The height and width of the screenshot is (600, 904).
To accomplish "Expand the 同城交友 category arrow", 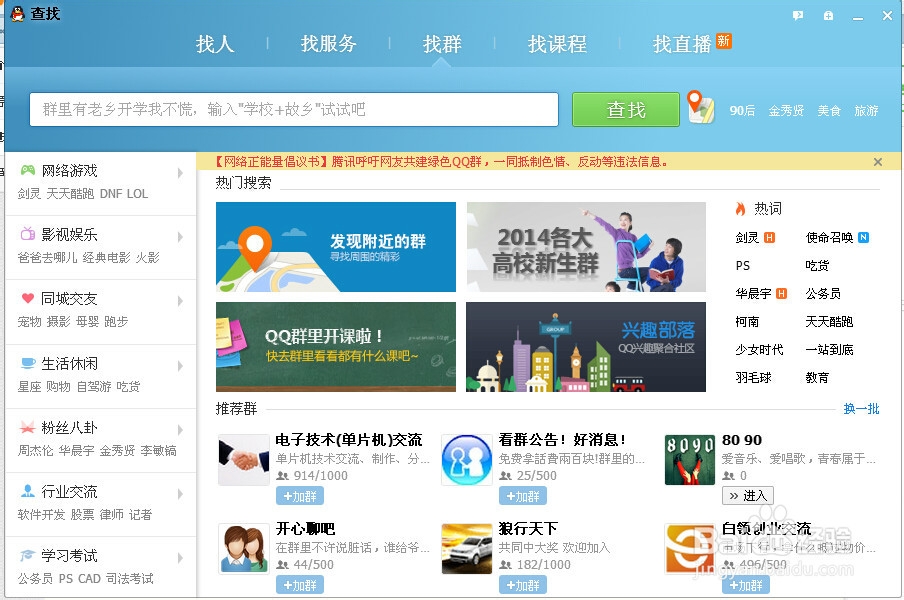I will [x=180, y=301].
